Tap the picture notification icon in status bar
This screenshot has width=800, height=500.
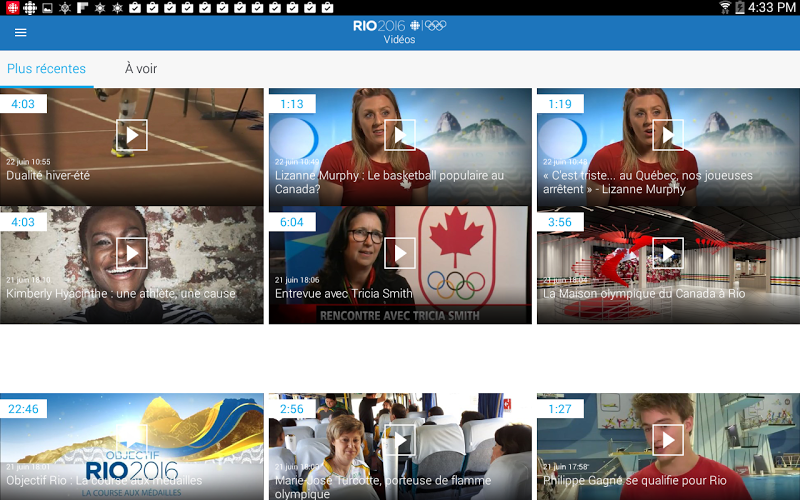(x=47, y=8)
